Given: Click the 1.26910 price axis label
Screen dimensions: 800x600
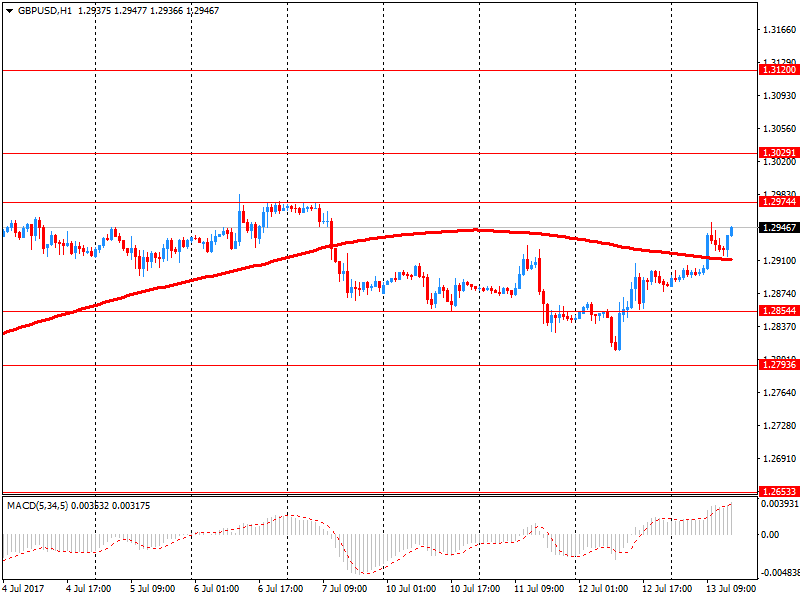Looking at the screenshot, I should (x=779, y=459).
